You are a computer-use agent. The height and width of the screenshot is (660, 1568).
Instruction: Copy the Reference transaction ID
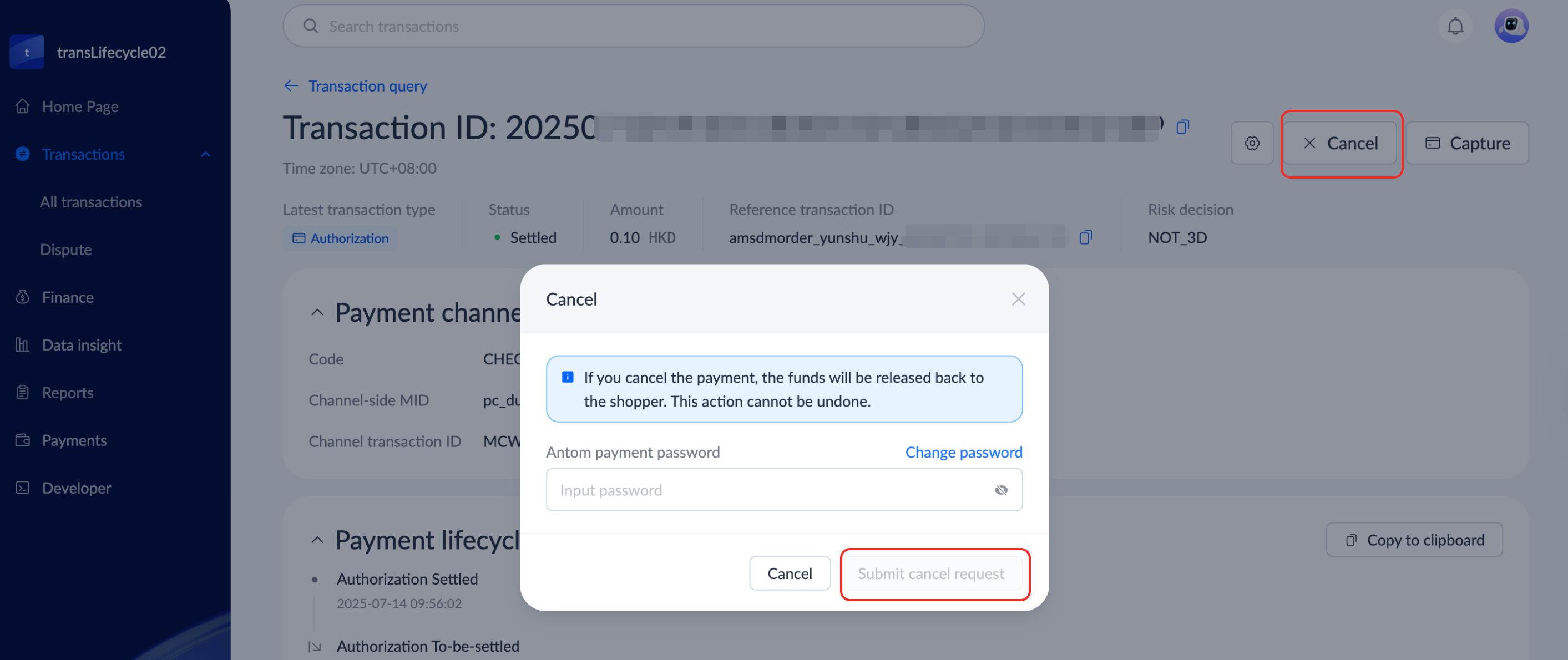[1085, 237]
